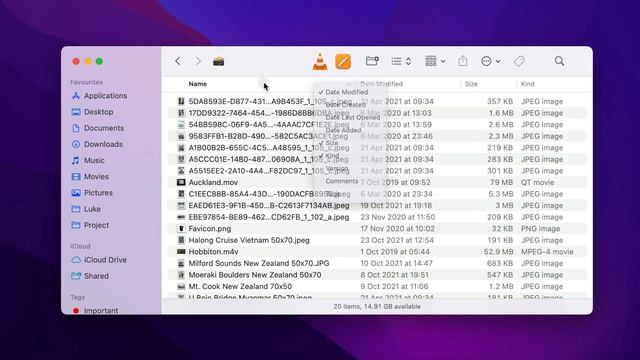Open the ellipsis Action menu
640x360 pixels.
coord(490,61)
